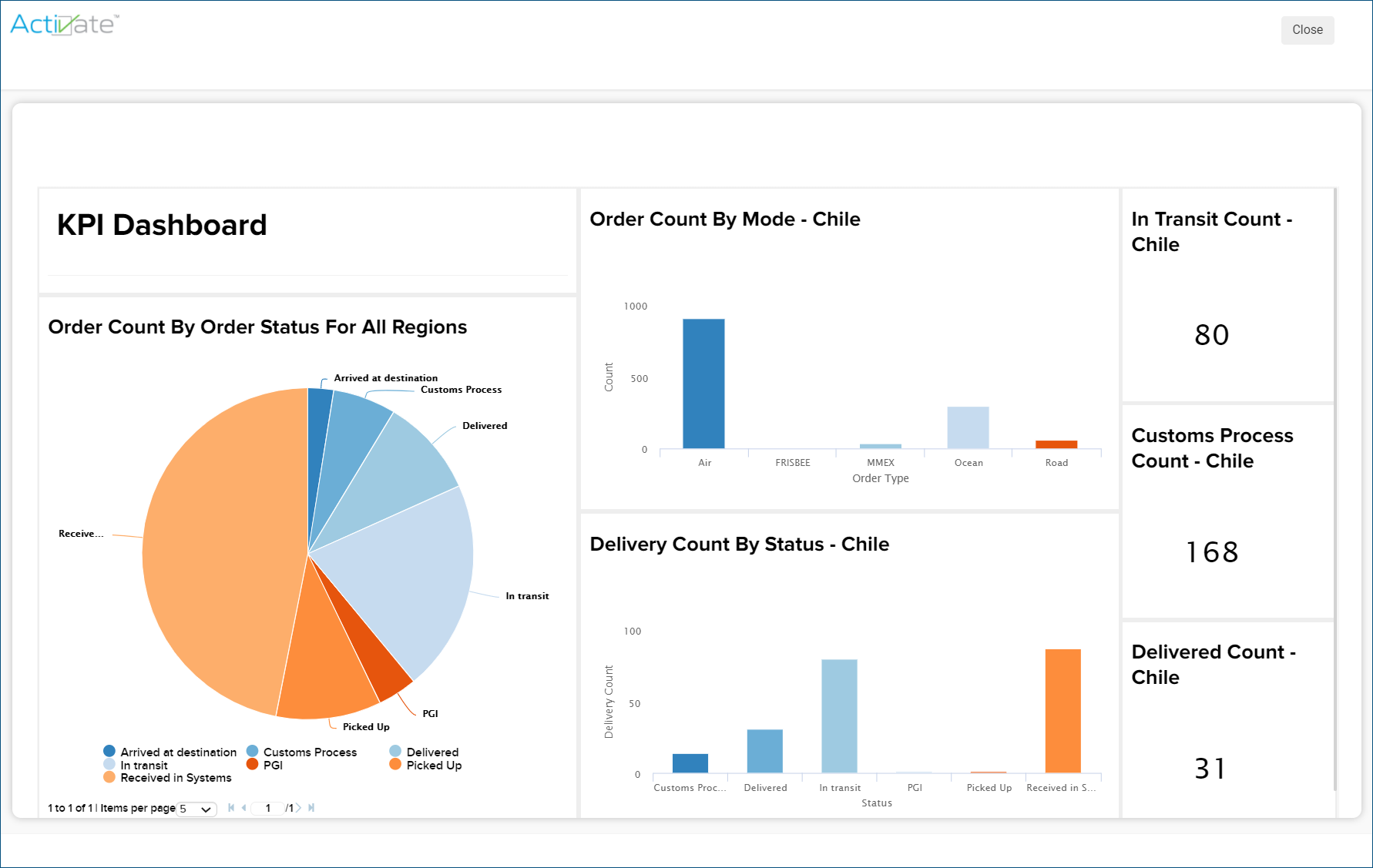Open the Items per page dropdown
The height and width of the screenshot is (868, 1373).
pyautogui.click(x=196, y=809)
